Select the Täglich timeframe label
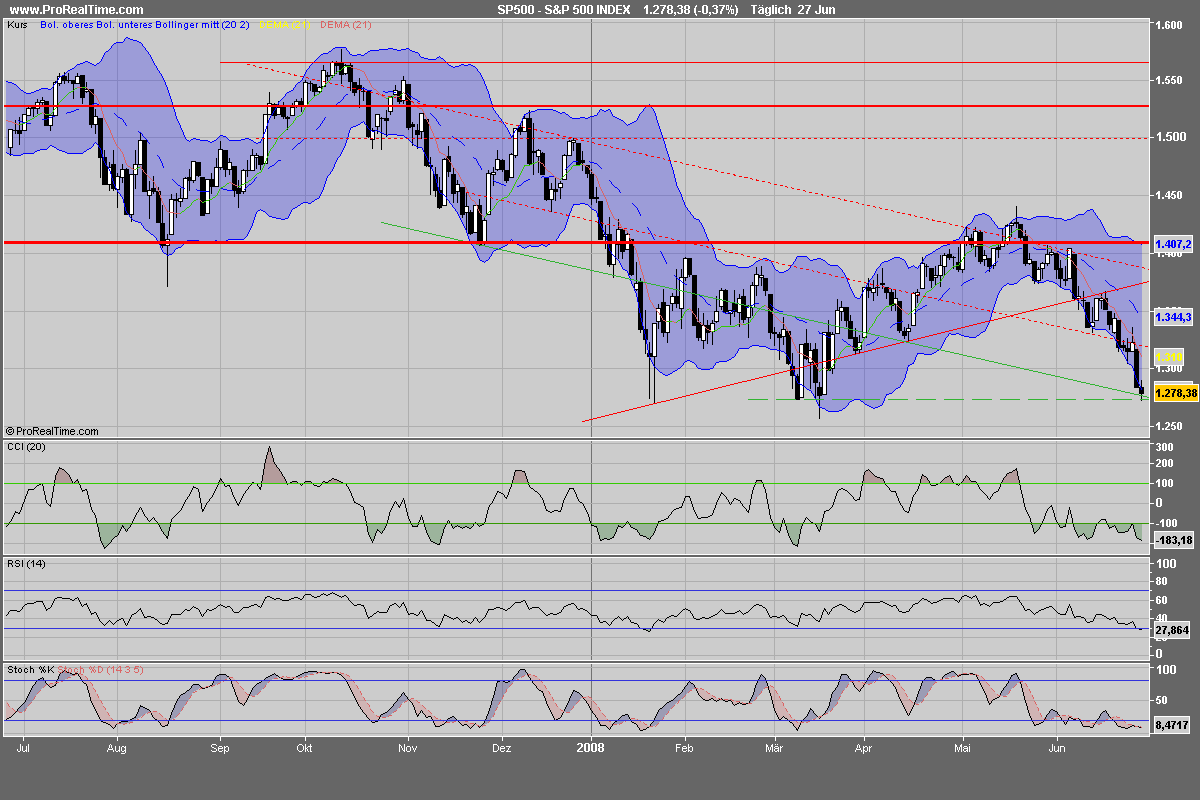1200x800 pixels. coord(769,9)
